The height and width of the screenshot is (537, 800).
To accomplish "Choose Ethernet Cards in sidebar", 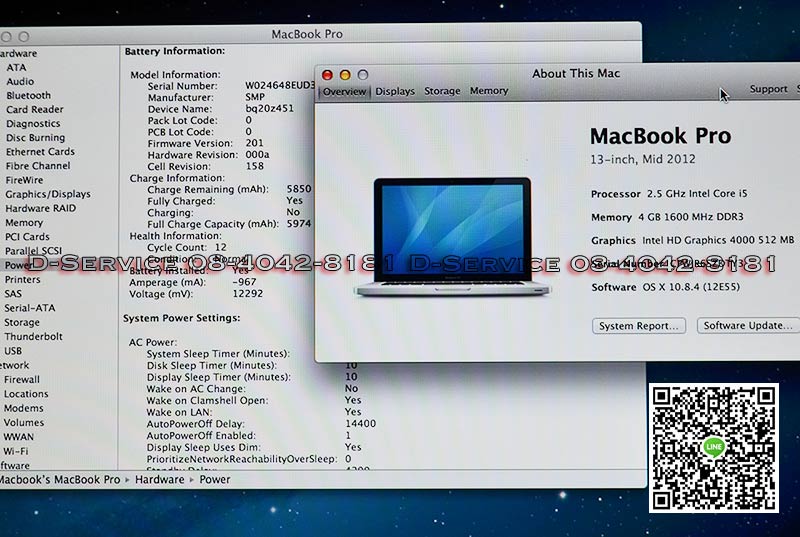I will point(40,151).
